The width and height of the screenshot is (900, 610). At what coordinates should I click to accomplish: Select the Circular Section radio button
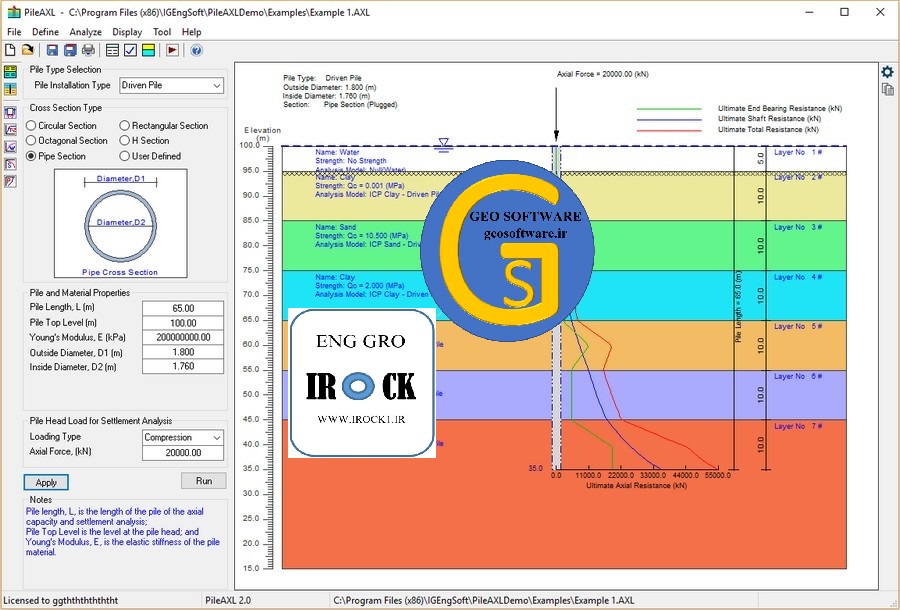32,126
